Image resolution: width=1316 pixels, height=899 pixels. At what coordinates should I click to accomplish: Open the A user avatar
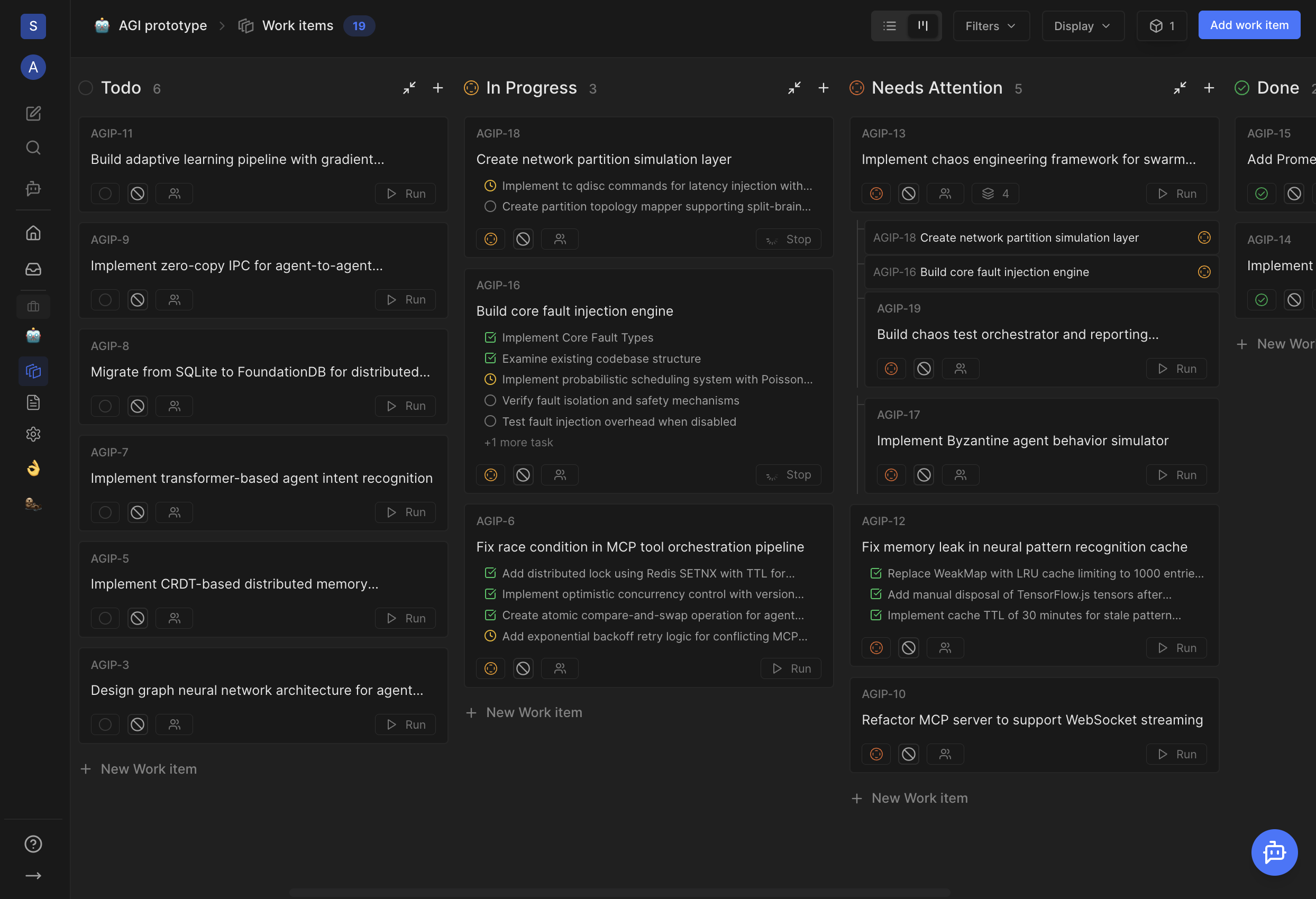pyautogui.click(x=33, y=67)
